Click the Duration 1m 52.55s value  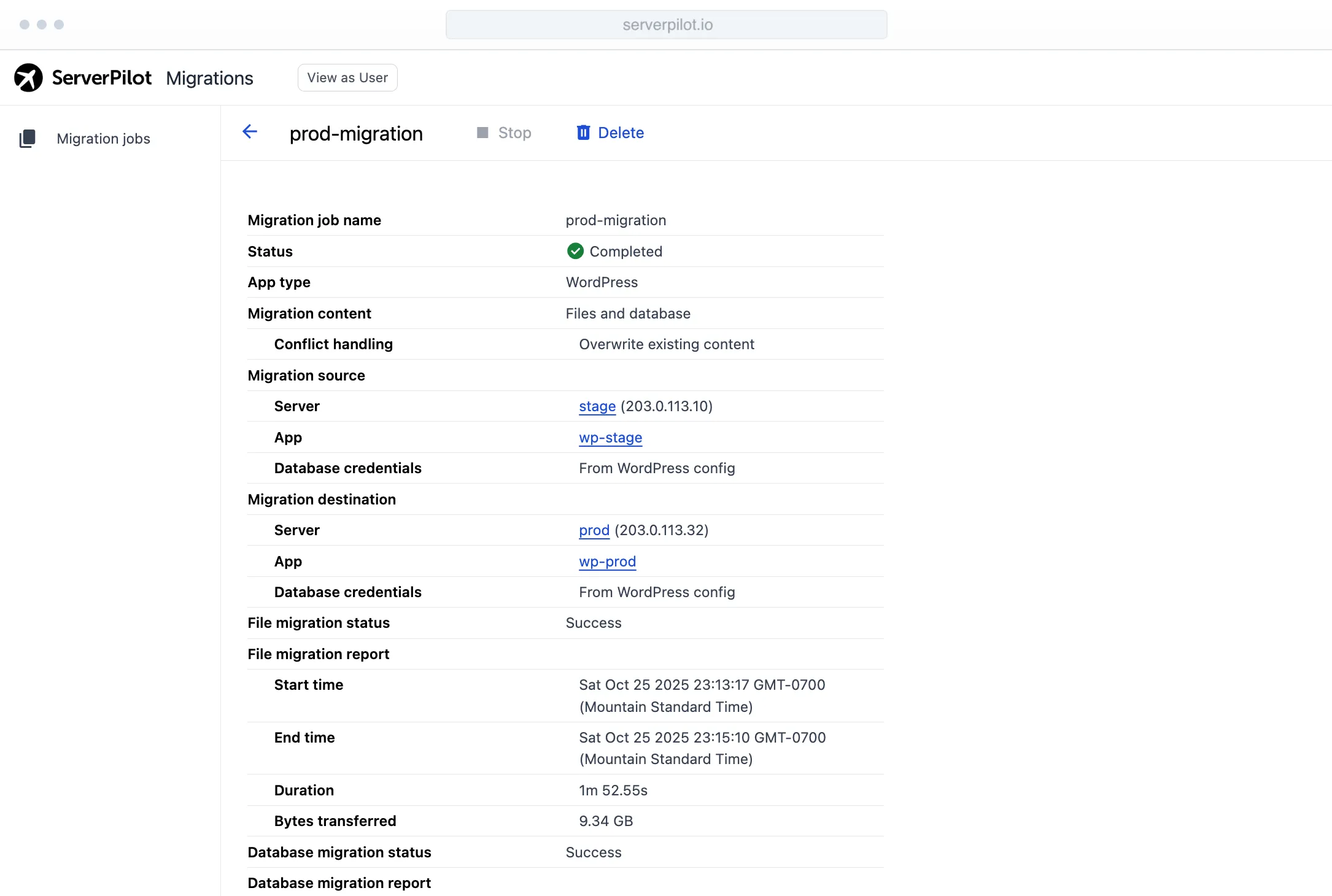click(613, 790)
